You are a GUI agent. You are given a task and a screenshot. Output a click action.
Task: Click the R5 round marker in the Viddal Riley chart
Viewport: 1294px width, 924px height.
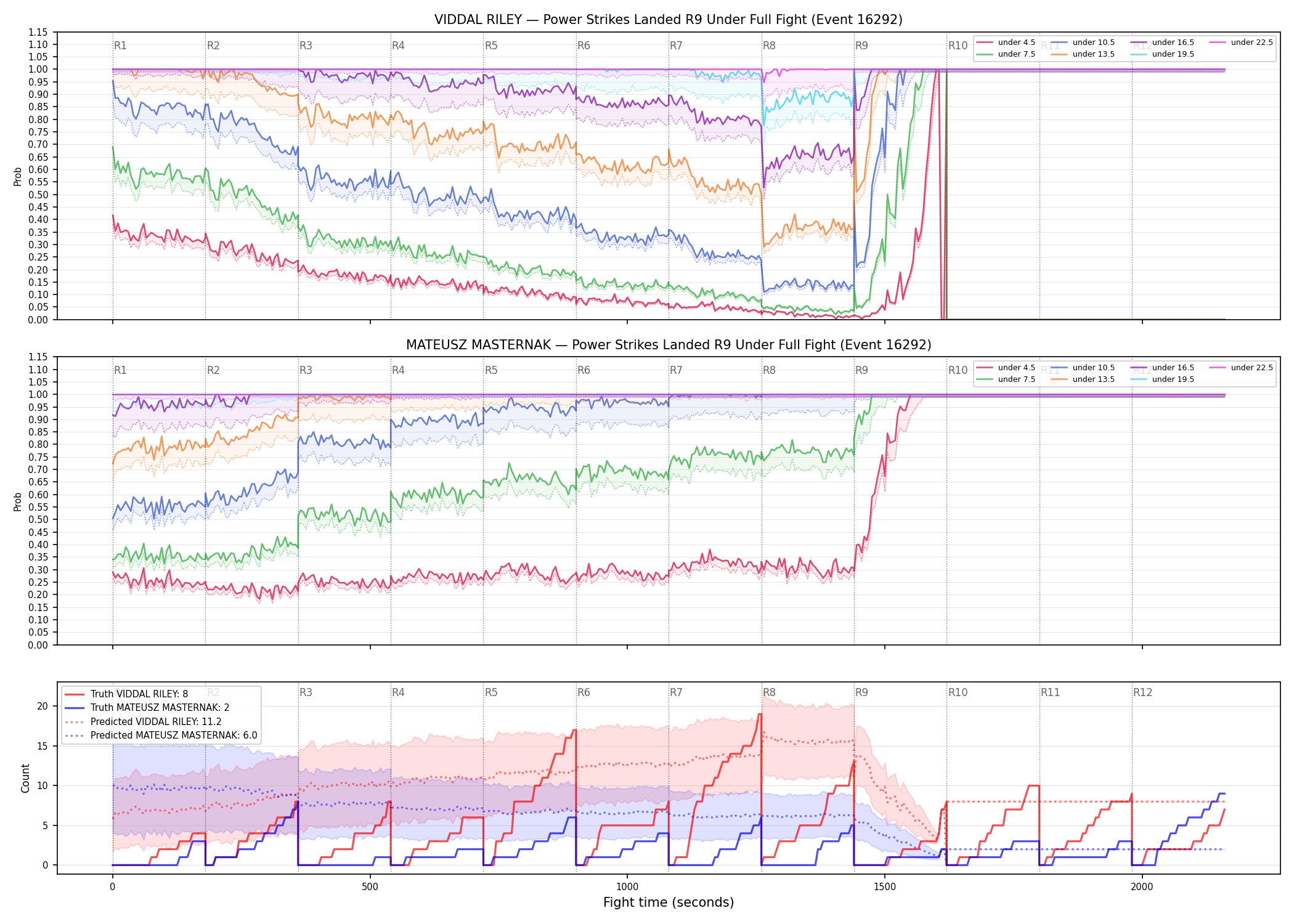[491, 46]
